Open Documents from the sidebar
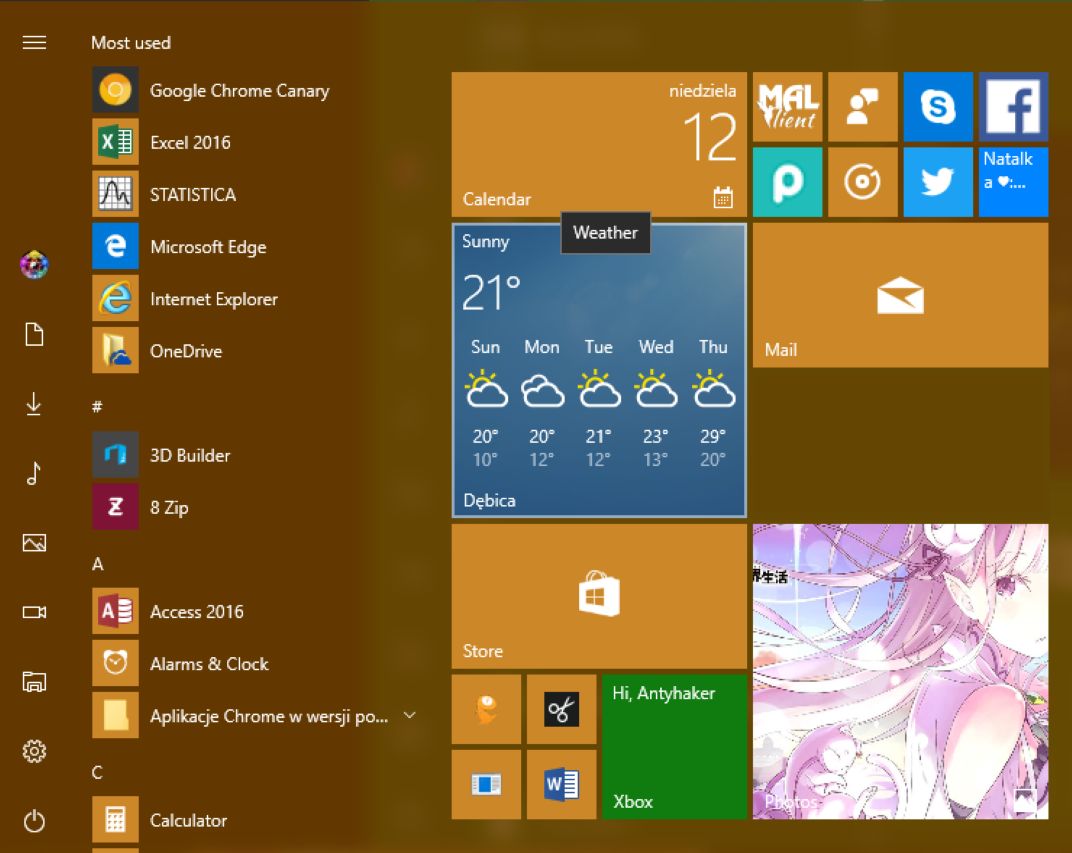 (x=34, y=334)
